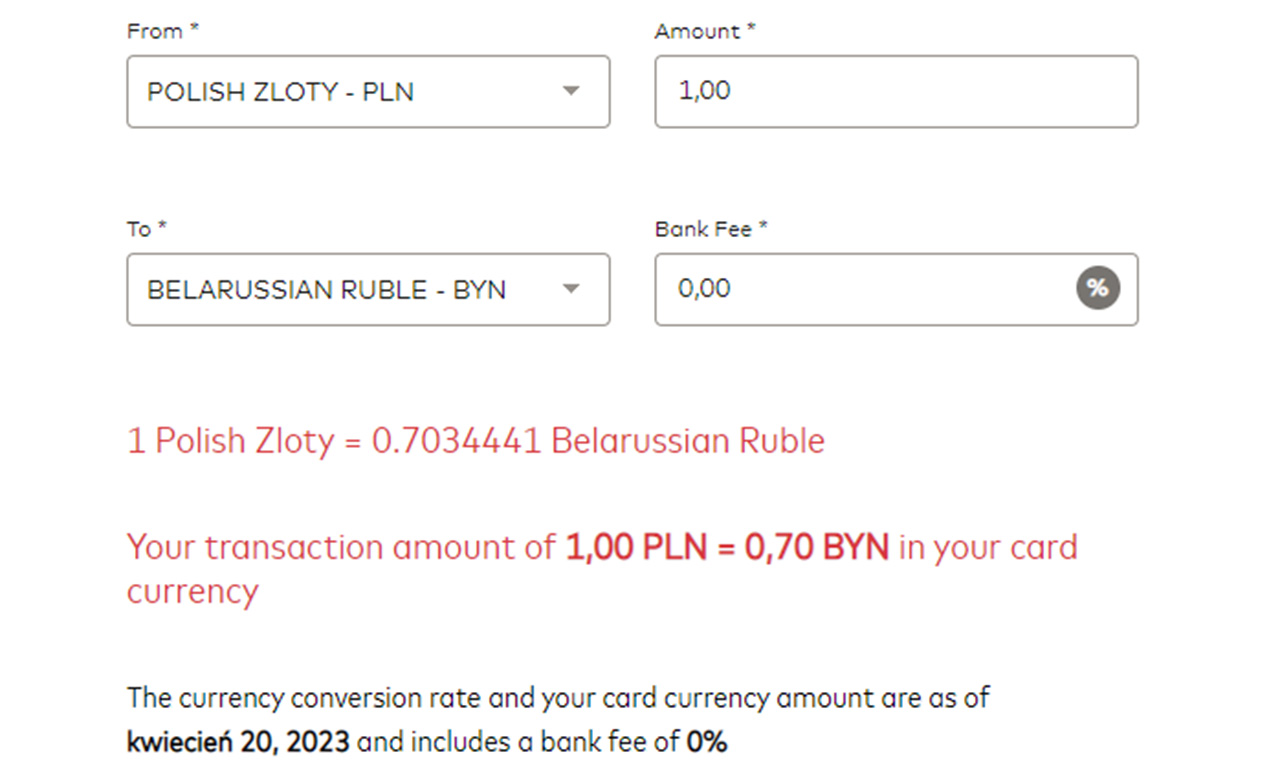Screen dimensions: 1280x777
Task: Open the POLISH ZLOTY - PLN combo box
Action: coord(340,92)
